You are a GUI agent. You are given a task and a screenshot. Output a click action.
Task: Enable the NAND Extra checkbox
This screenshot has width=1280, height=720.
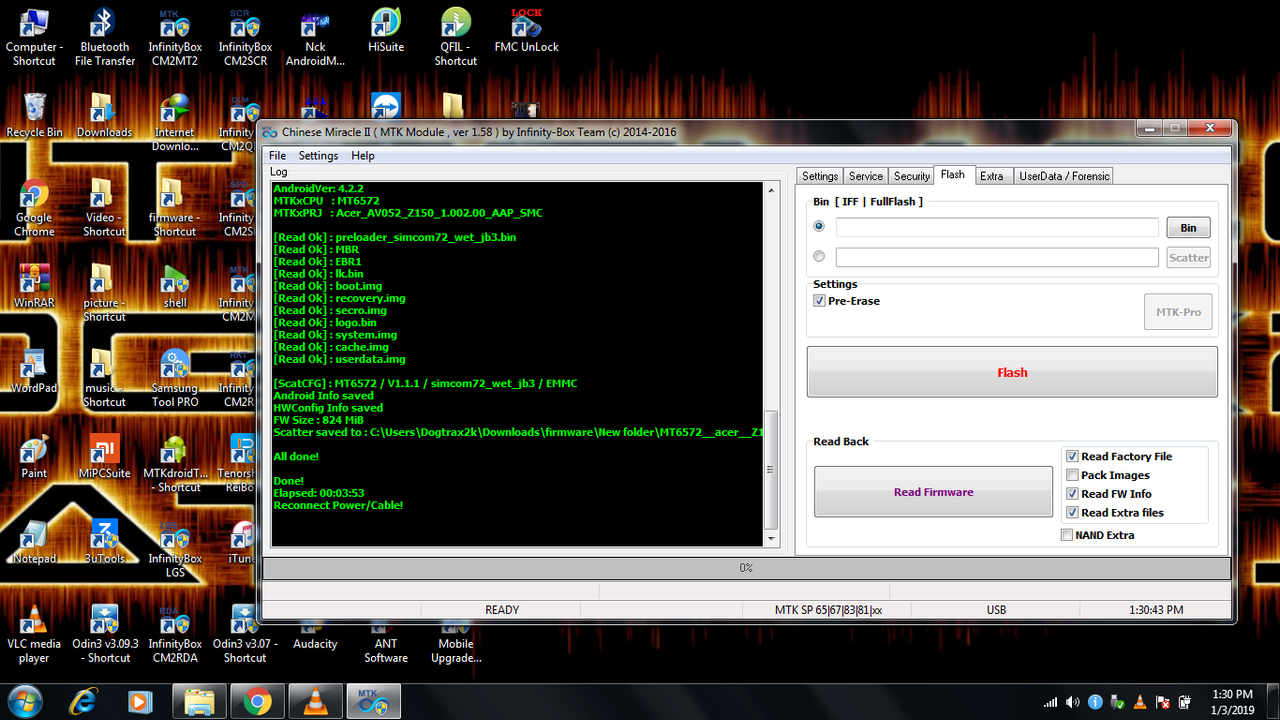pos(1066,535)
